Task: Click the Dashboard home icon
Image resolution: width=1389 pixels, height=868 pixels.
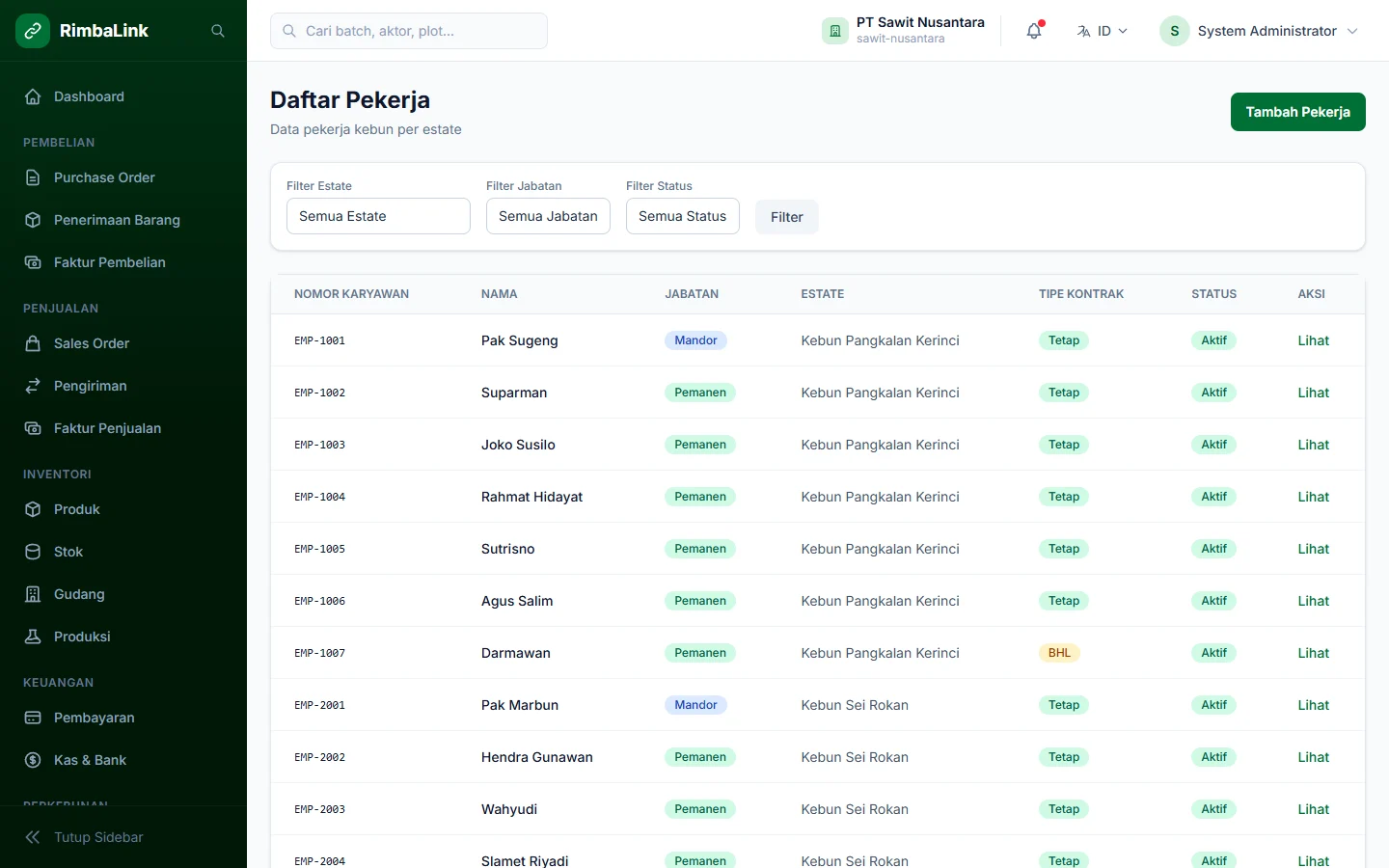Action: [x=33, y=96]
